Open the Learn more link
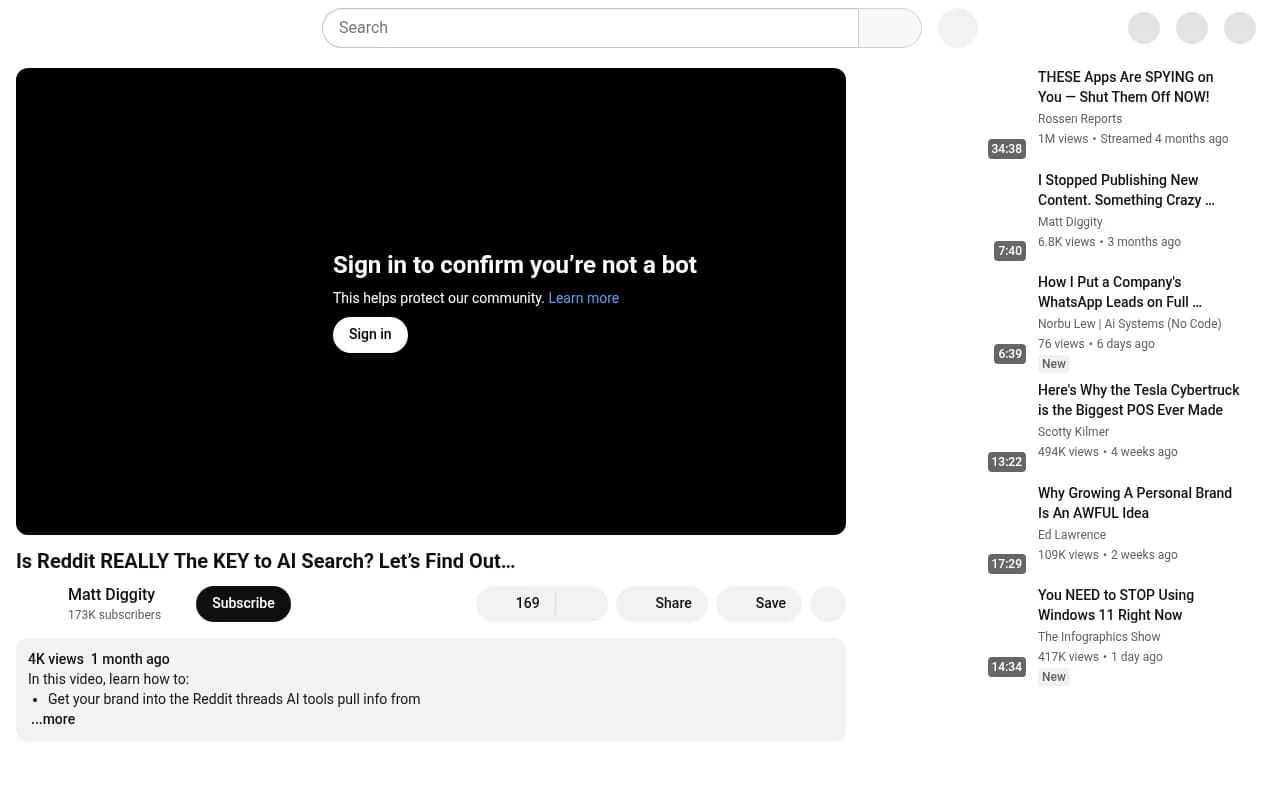Image resolution: width=1280 pixels, height=800 pixels. pos(584,298)
